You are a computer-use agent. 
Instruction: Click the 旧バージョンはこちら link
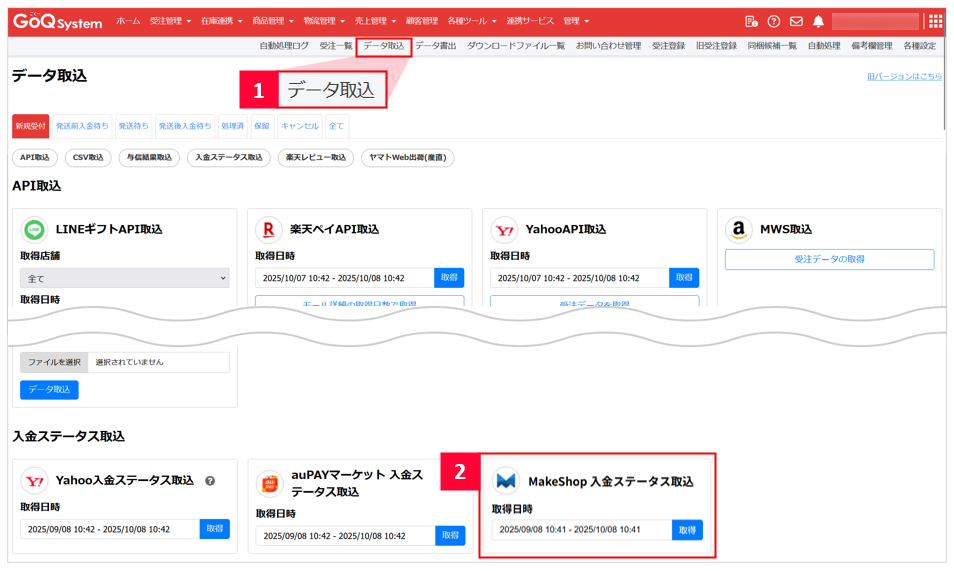pos(903,76)
